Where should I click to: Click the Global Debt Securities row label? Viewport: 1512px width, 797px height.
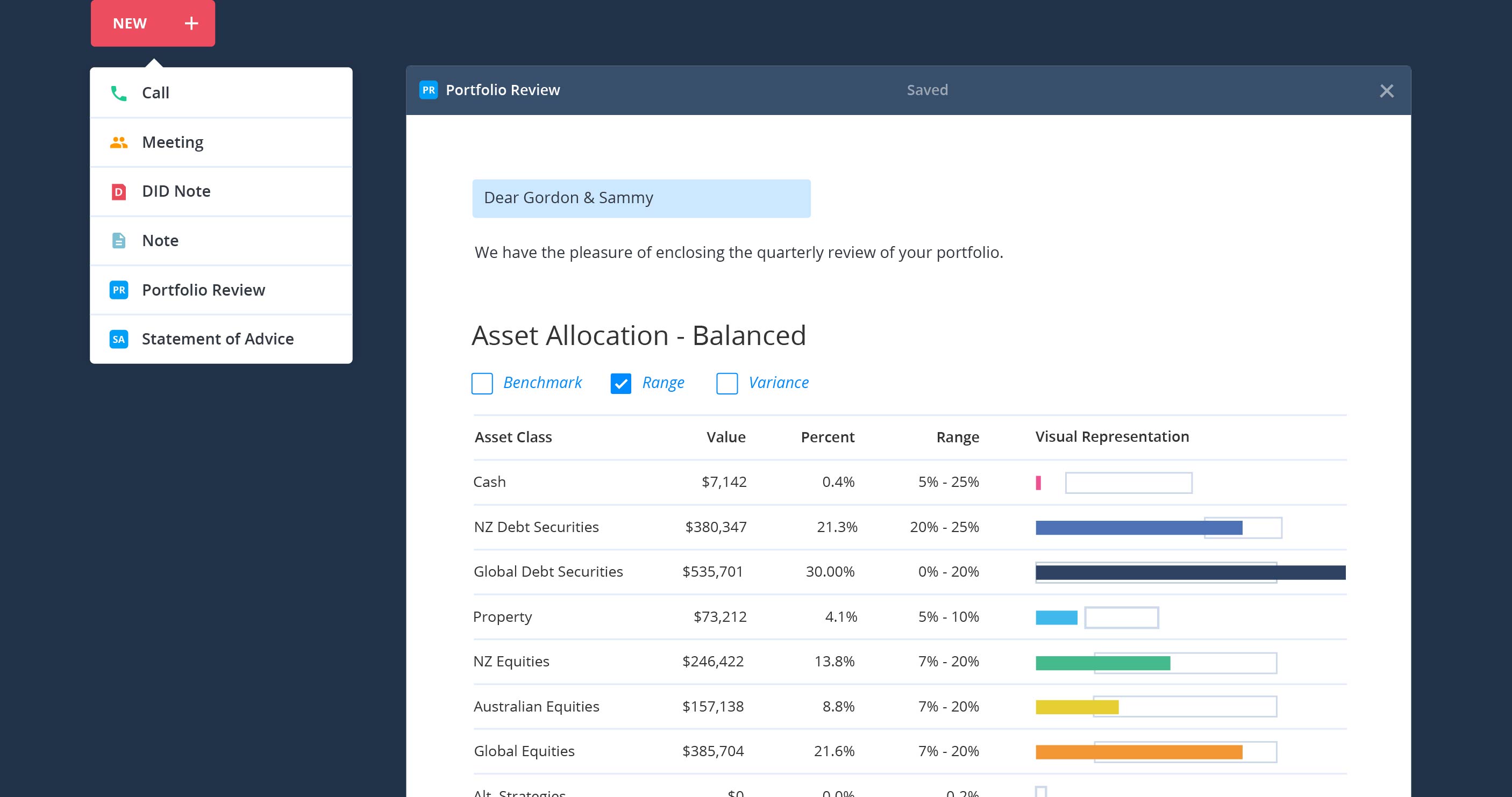pos(548,572)
